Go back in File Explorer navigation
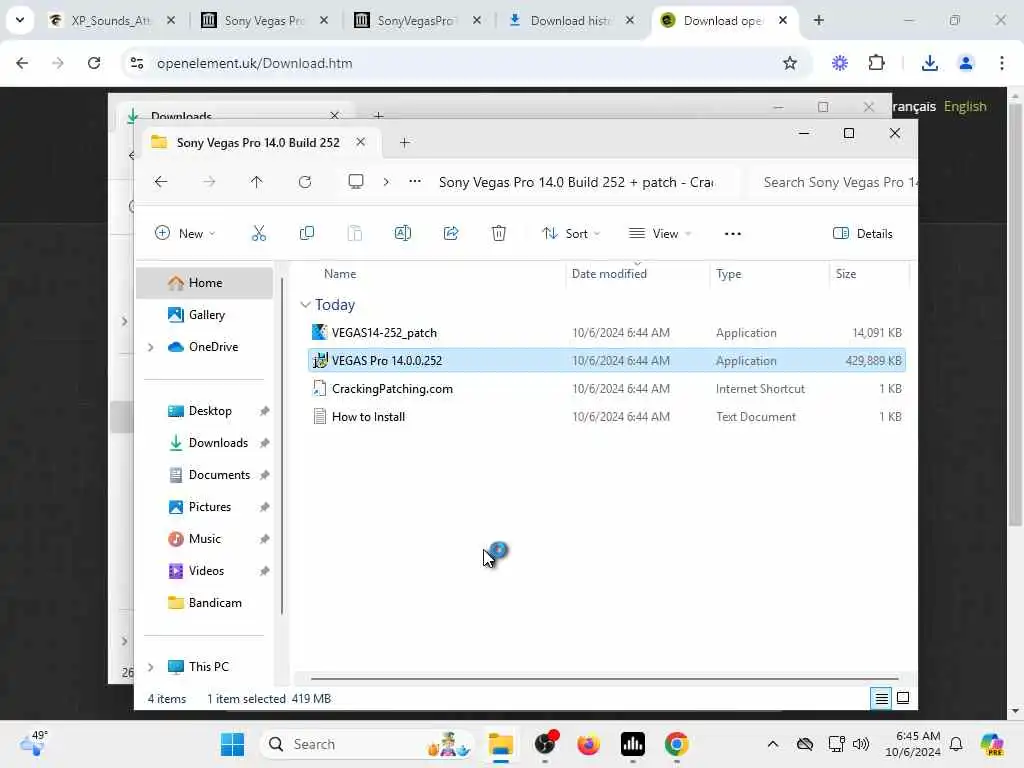This screenshot has width=1024, height=768. point(161,182)
